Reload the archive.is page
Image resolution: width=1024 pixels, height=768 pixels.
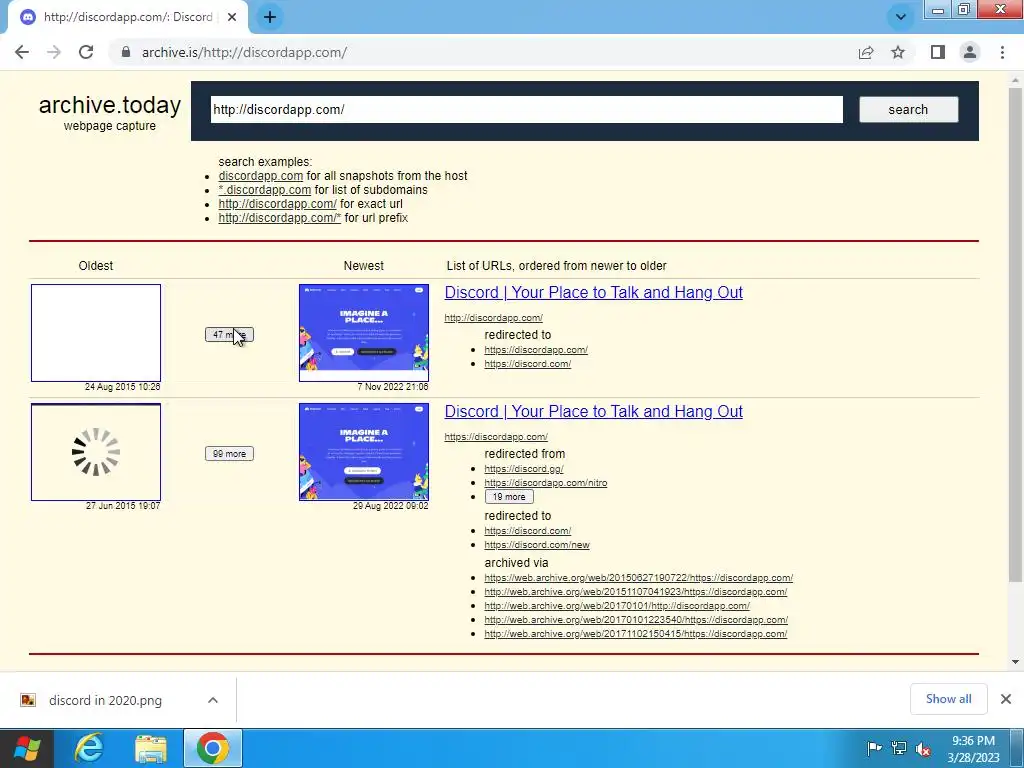point(86,52)
